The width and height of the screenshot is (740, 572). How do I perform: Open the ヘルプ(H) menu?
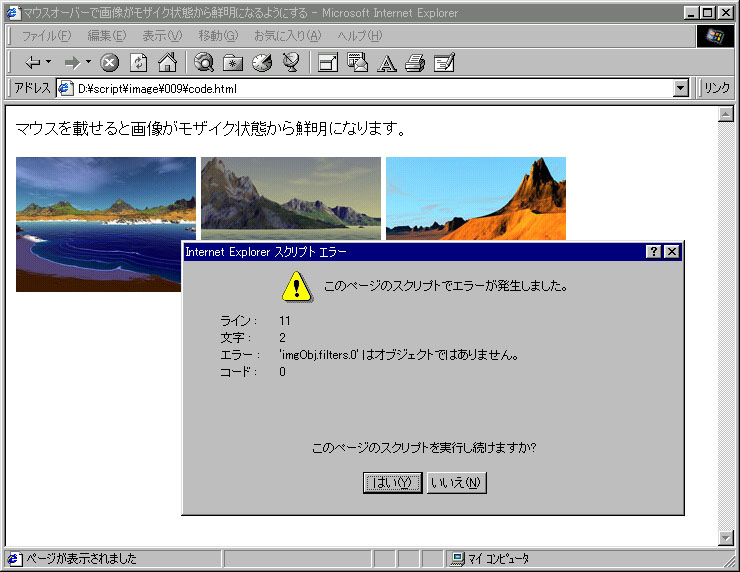coord(360,36)
